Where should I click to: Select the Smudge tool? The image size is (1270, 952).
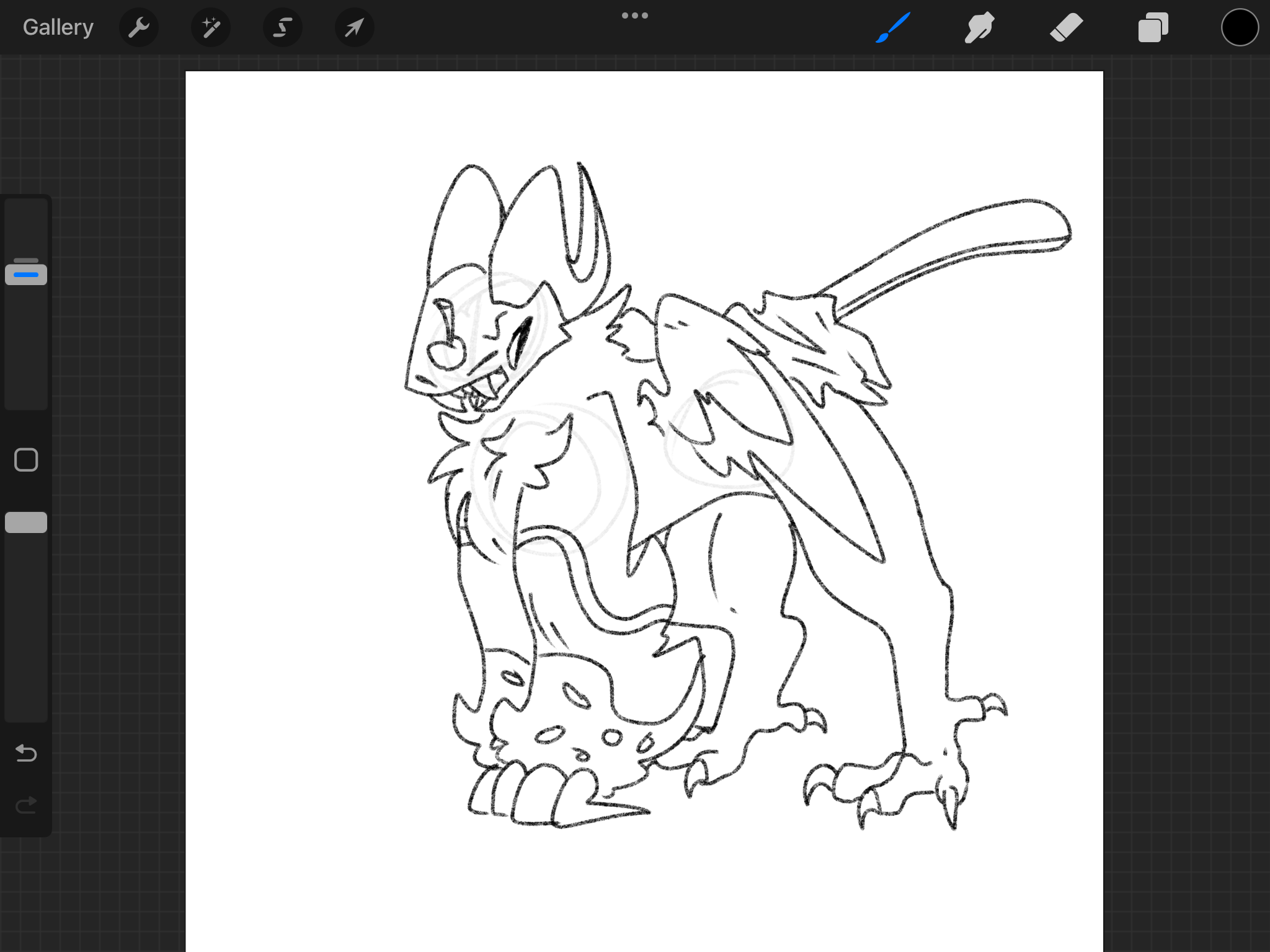click(979, 27)
